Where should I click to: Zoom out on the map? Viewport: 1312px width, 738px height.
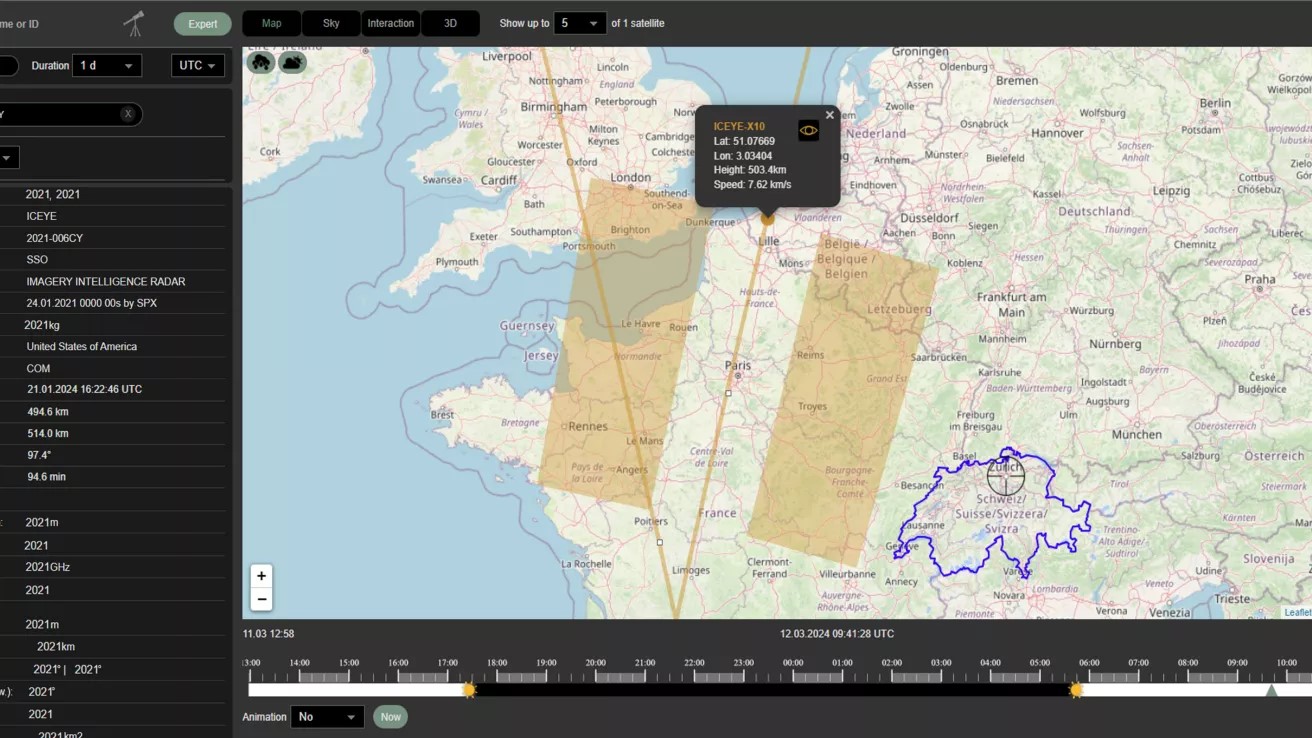click(x=261, y=599)
